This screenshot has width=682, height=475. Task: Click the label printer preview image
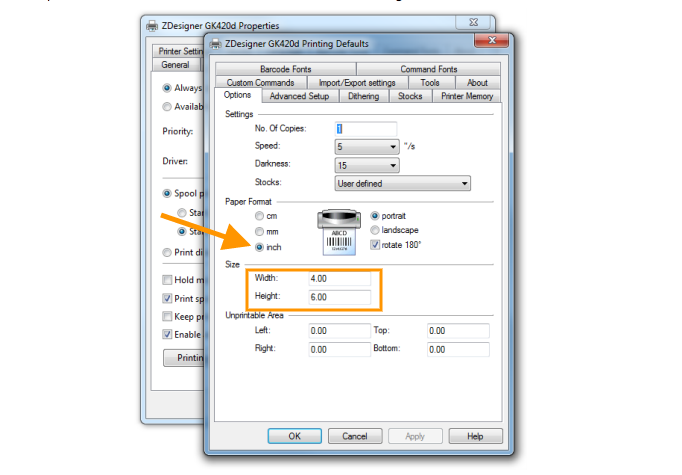pos(339,232)
